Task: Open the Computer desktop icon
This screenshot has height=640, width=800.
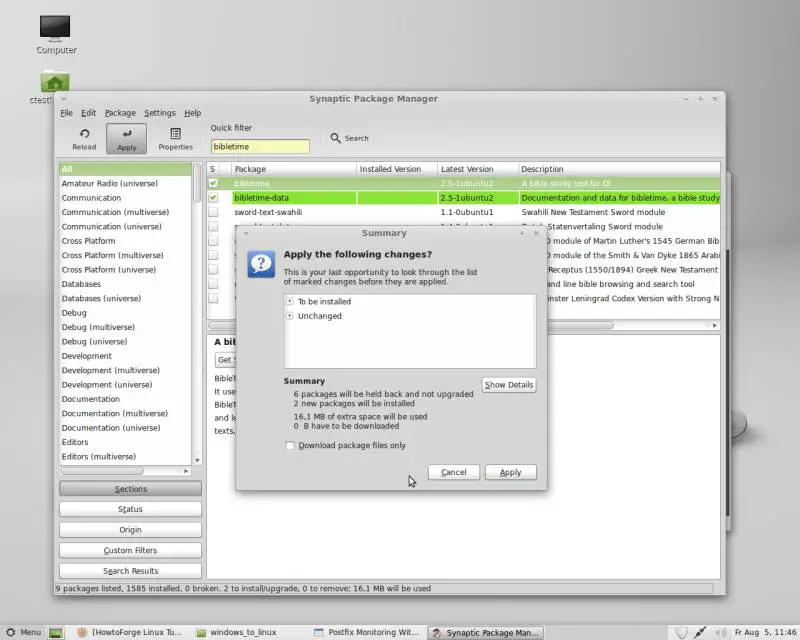Action: tap(55, 28)
